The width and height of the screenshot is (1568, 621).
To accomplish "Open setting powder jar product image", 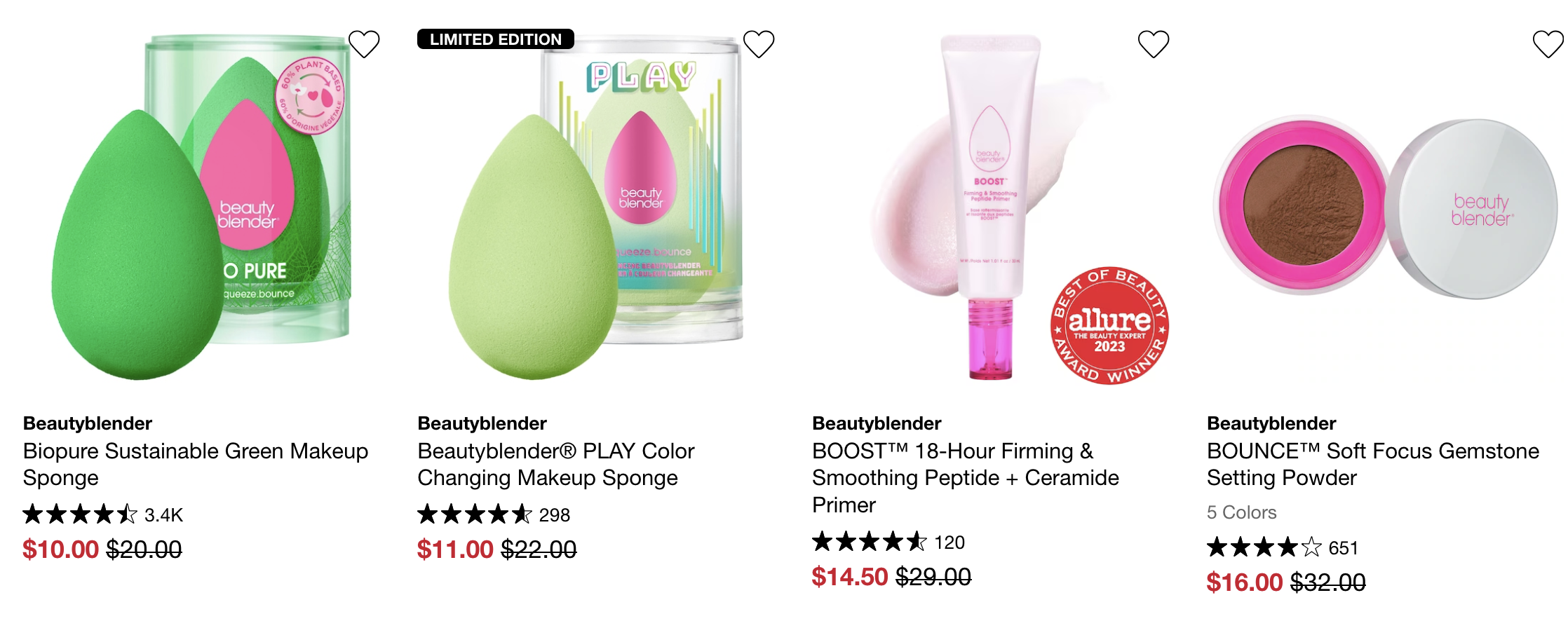I will tap(1386, 208).
